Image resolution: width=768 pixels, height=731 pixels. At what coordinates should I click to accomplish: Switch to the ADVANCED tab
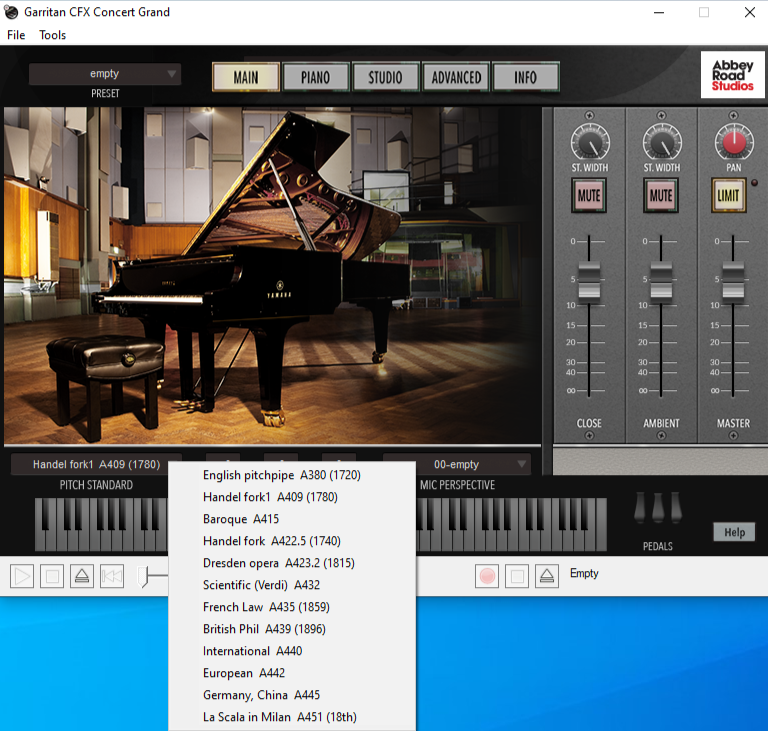(456, 77)
